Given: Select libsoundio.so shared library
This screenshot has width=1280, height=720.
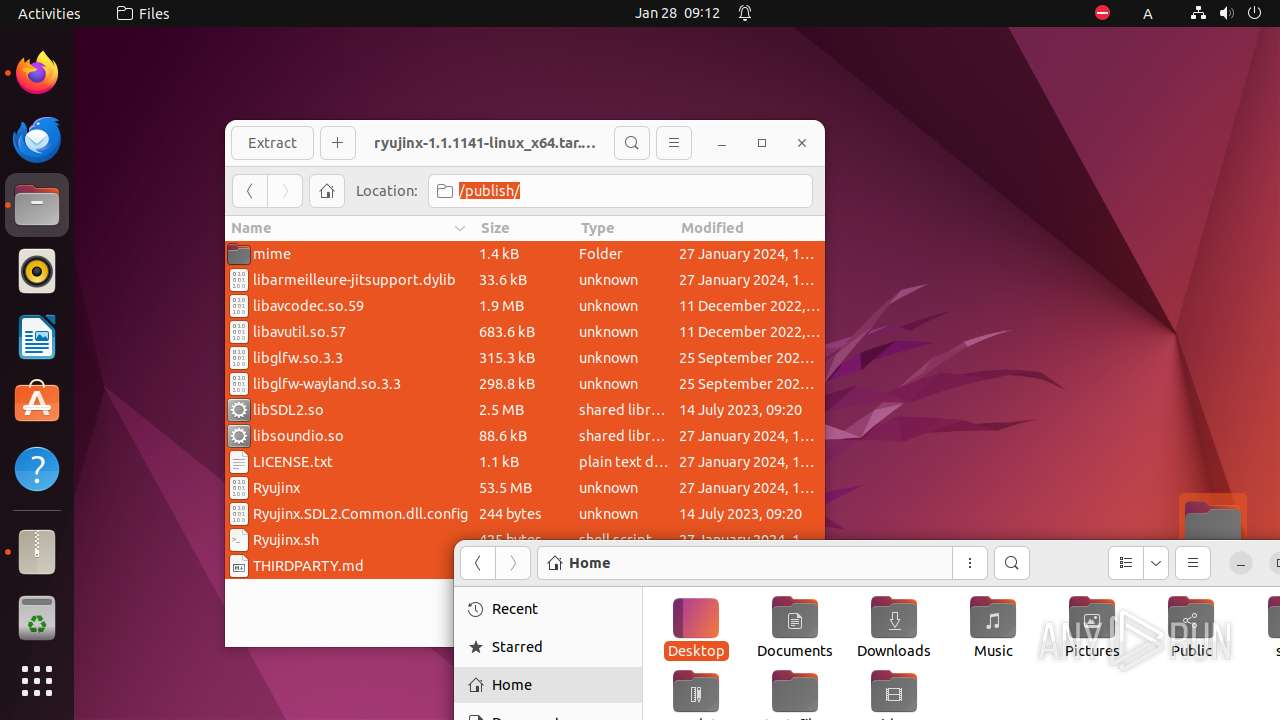Looking at the screenshot, I should pos(525,436).
